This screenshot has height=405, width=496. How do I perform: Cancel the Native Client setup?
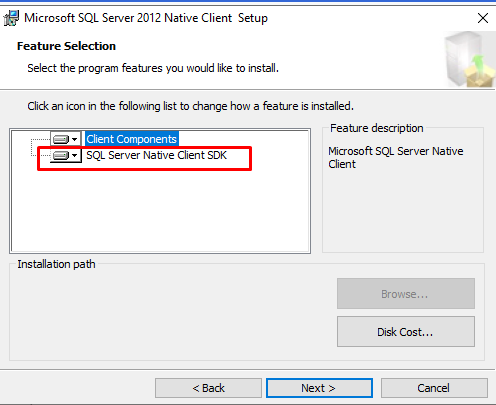tap(434, 388)
